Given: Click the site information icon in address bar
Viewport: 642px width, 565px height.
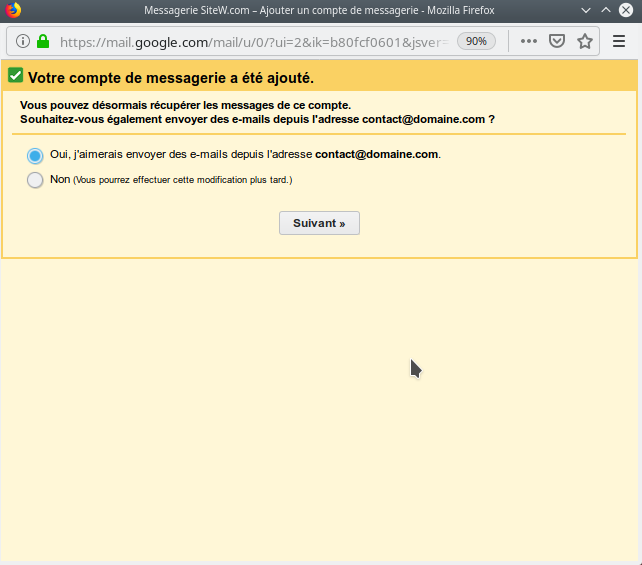Looking at the screenshot, I should tap(23, 42).
